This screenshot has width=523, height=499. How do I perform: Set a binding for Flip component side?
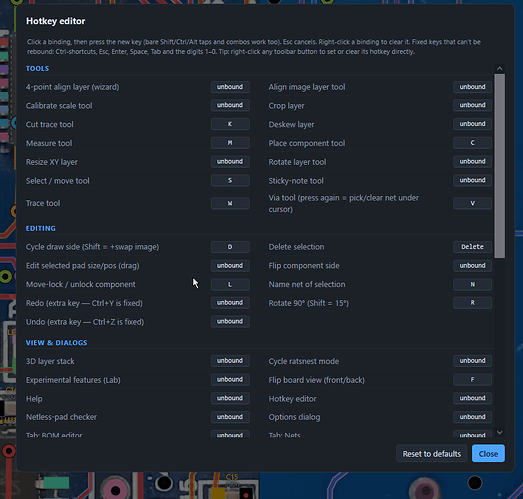[x=472, y=266]
